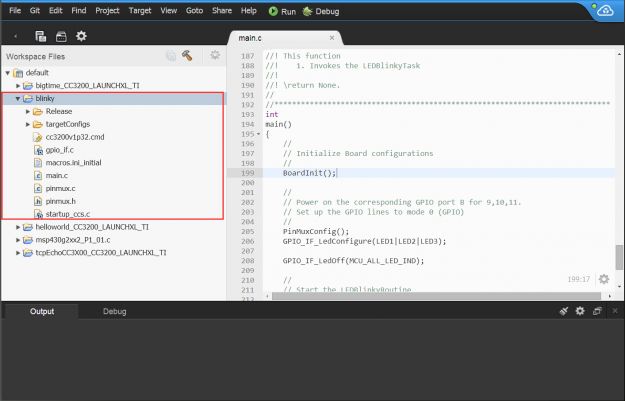This screenshot has width=625, height=401.
Task: Collapse the blinky project arrow
Action: 18,98
